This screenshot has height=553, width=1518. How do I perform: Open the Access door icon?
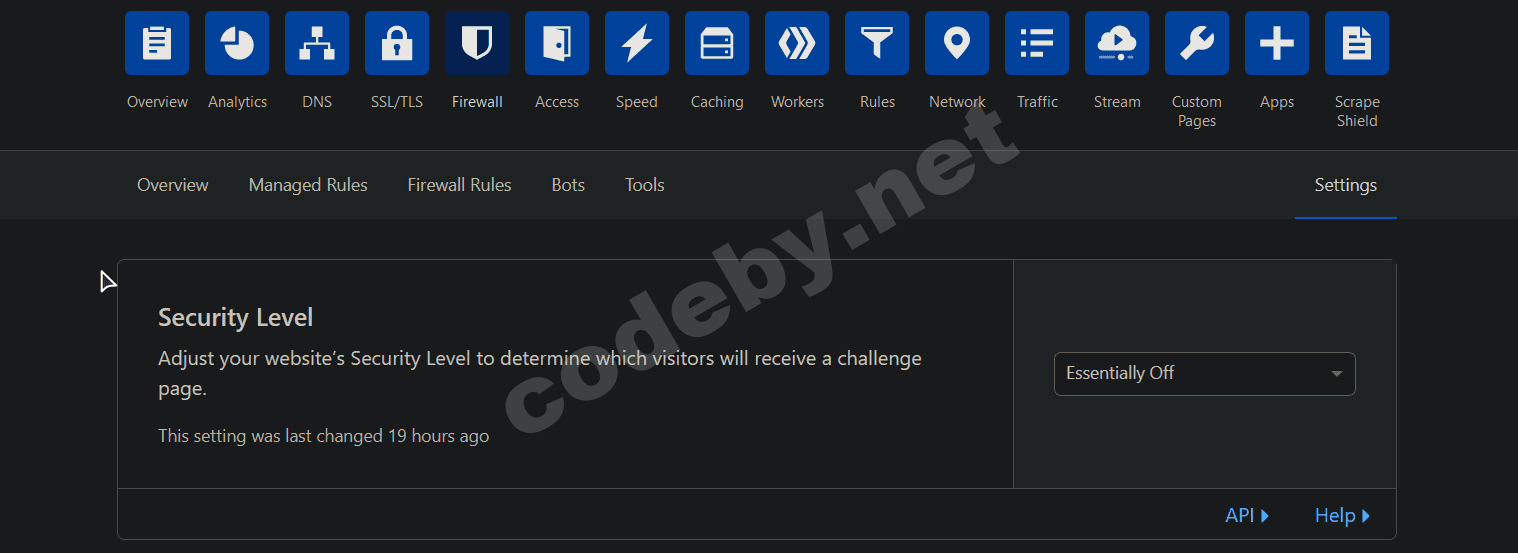[557, 43]
